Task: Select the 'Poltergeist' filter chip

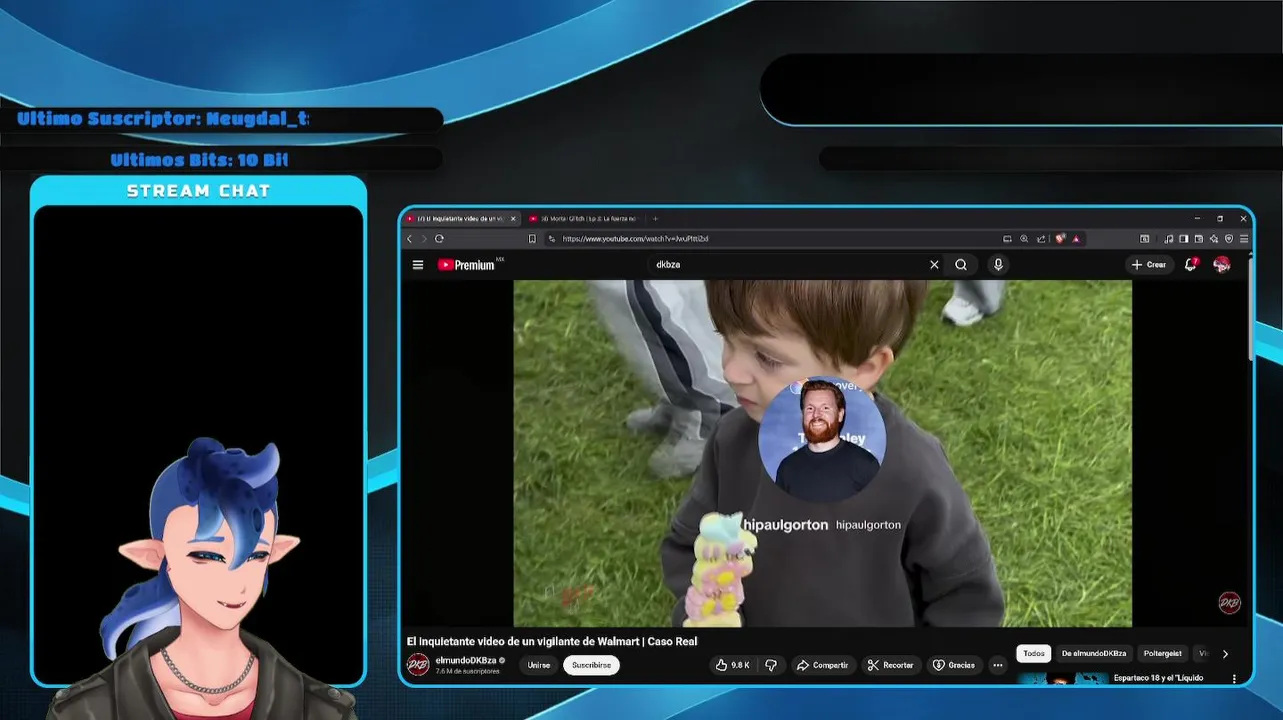Action: (x=1163, y=654)
